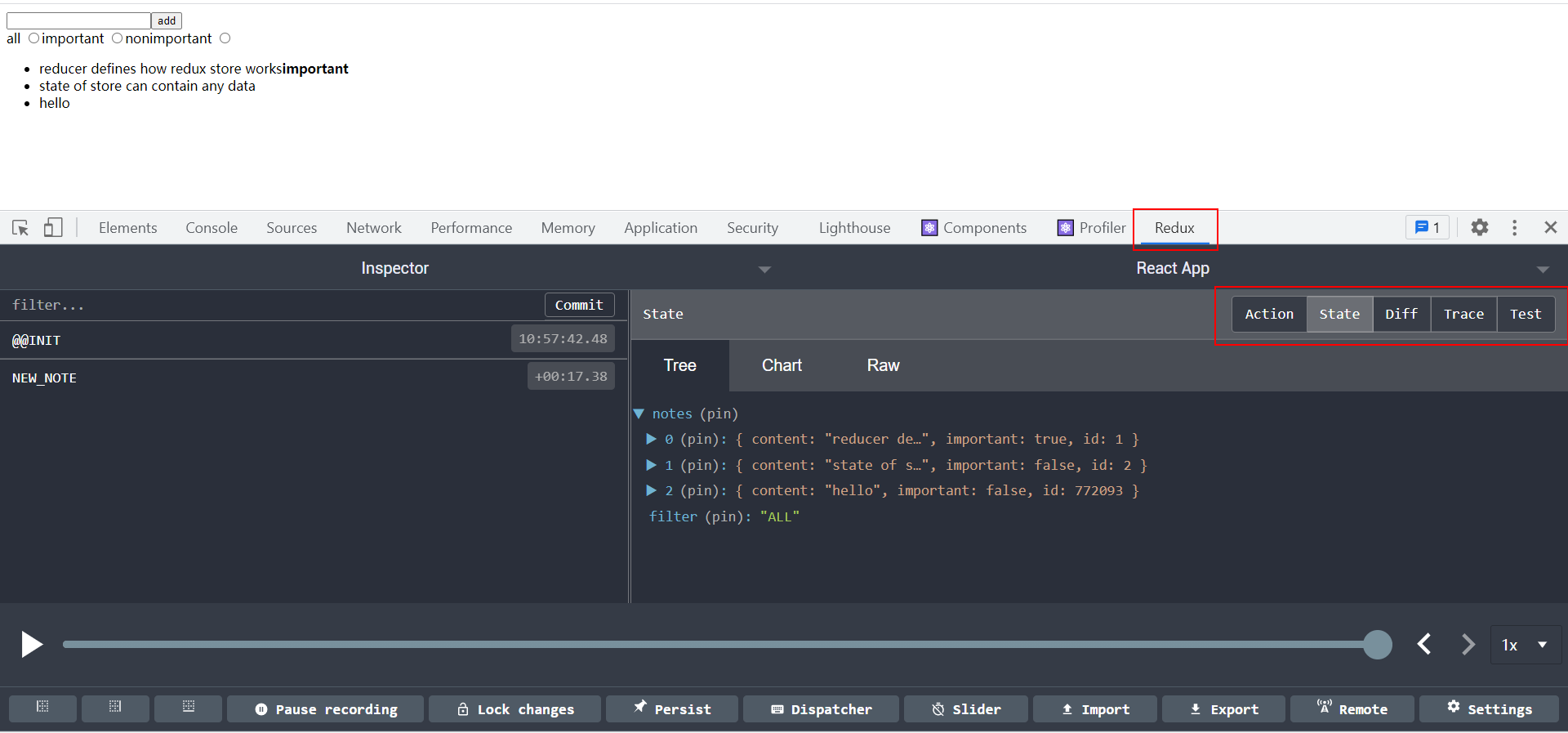Dock monitor to the right layout icon
This screenshot has width=1568, height=733.
115,708
